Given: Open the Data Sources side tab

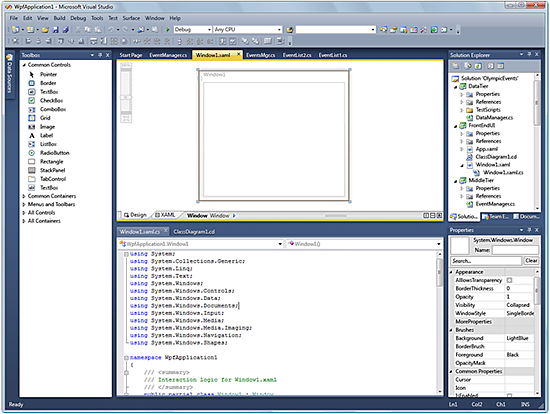Looking at the screenshot, I should pos(9,75).
